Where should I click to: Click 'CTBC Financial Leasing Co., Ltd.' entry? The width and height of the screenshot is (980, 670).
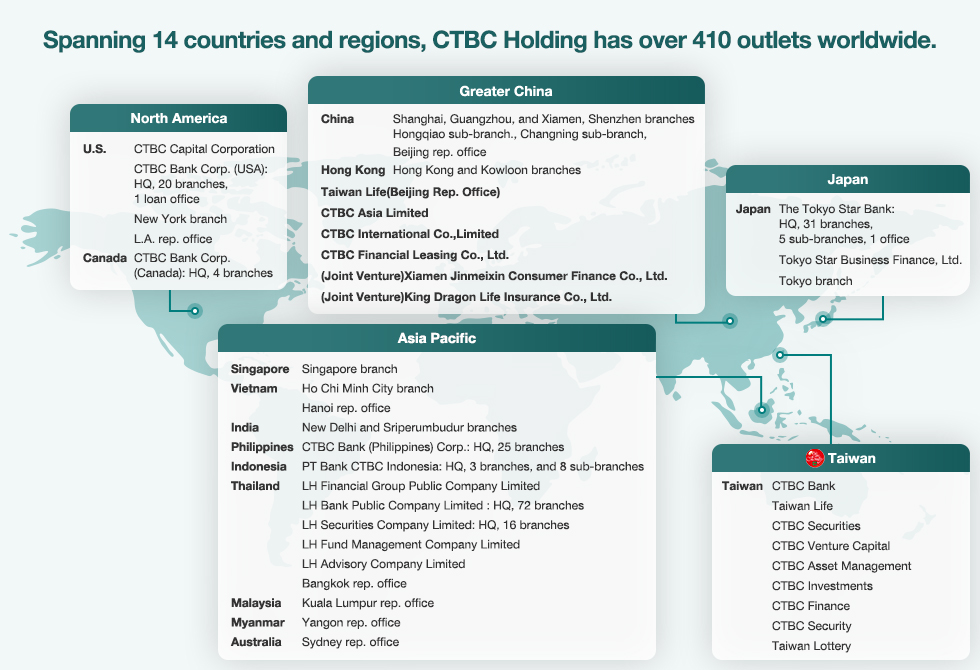414,255
